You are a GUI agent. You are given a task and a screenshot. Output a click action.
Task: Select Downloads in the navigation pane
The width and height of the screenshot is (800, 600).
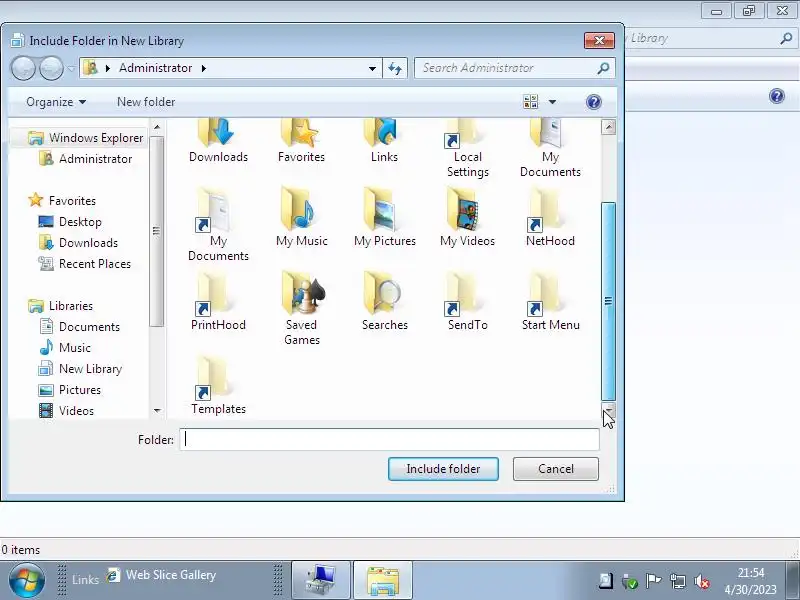(x=78, y=243)
